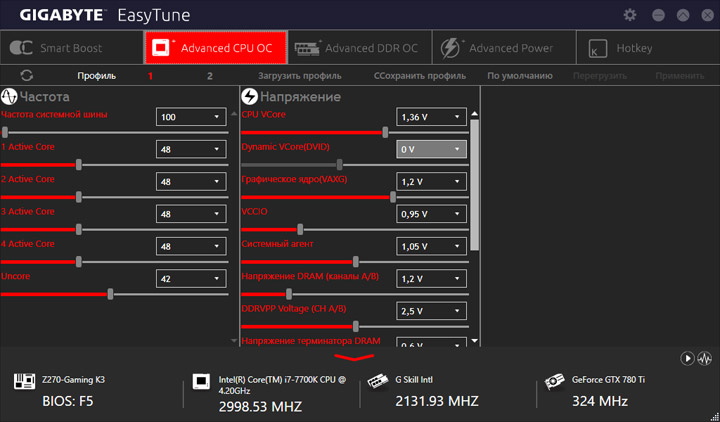Click the Напряжение DRAM slider handle

click(x=288, y=294)
